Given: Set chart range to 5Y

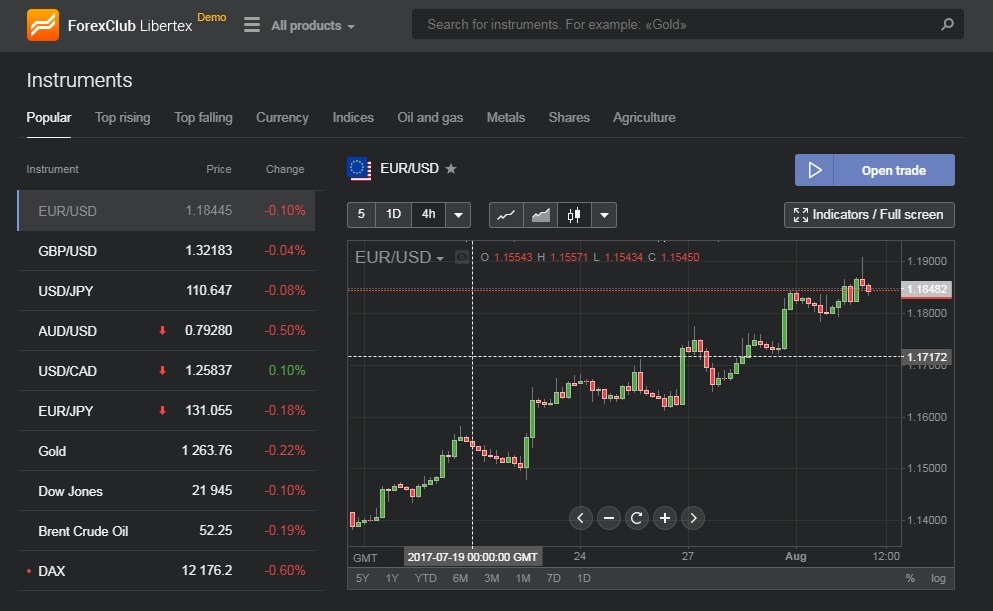Looking at the screenshot, I should point(362,578).
